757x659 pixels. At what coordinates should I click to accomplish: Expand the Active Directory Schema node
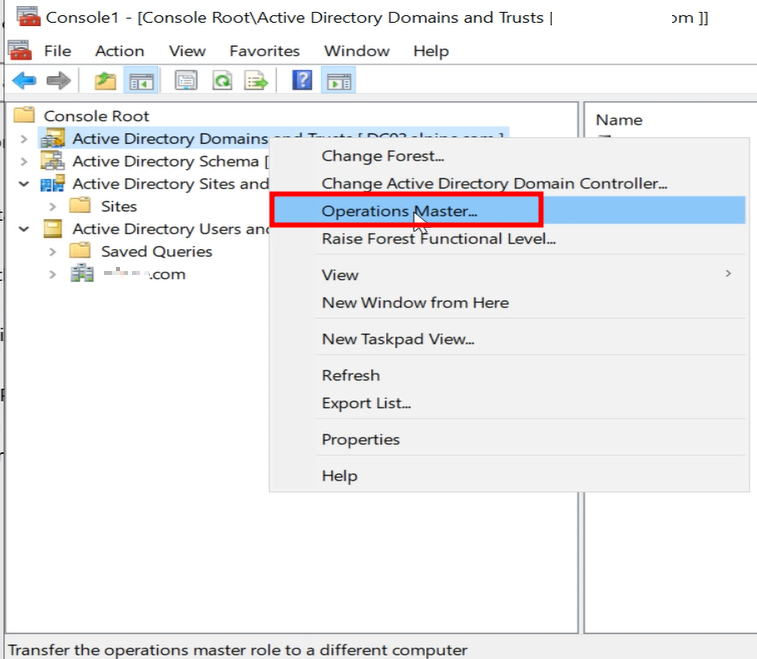coord(24,161)
